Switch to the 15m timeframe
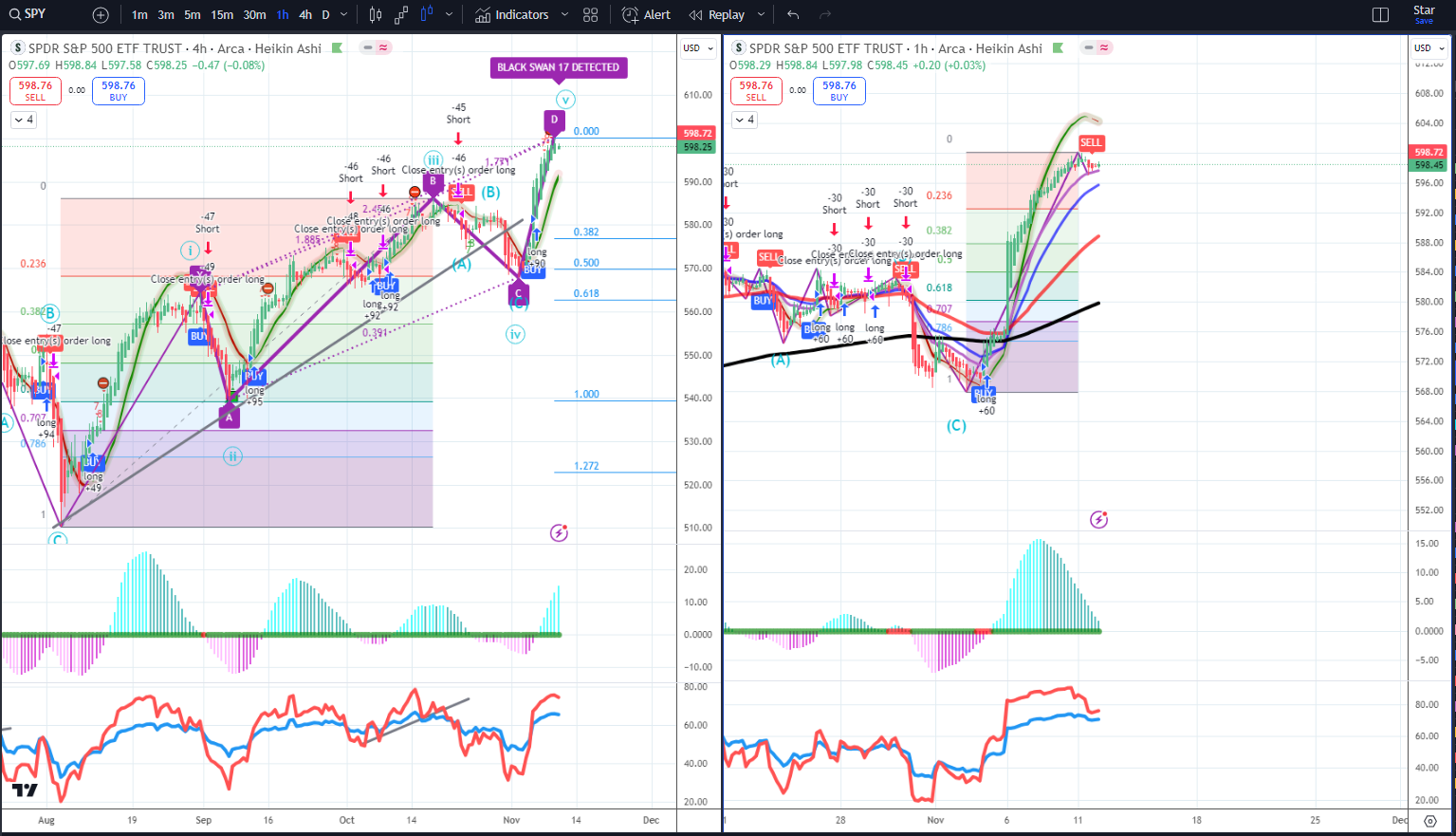Viewport: 1456px width, 836px height. [x=222, y=15]
